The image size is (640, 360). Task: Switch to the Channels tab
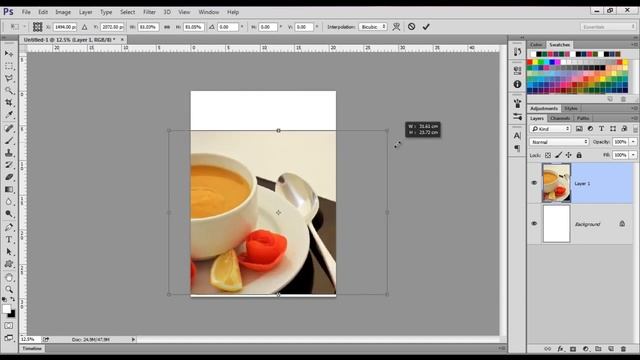pos(560,118)
